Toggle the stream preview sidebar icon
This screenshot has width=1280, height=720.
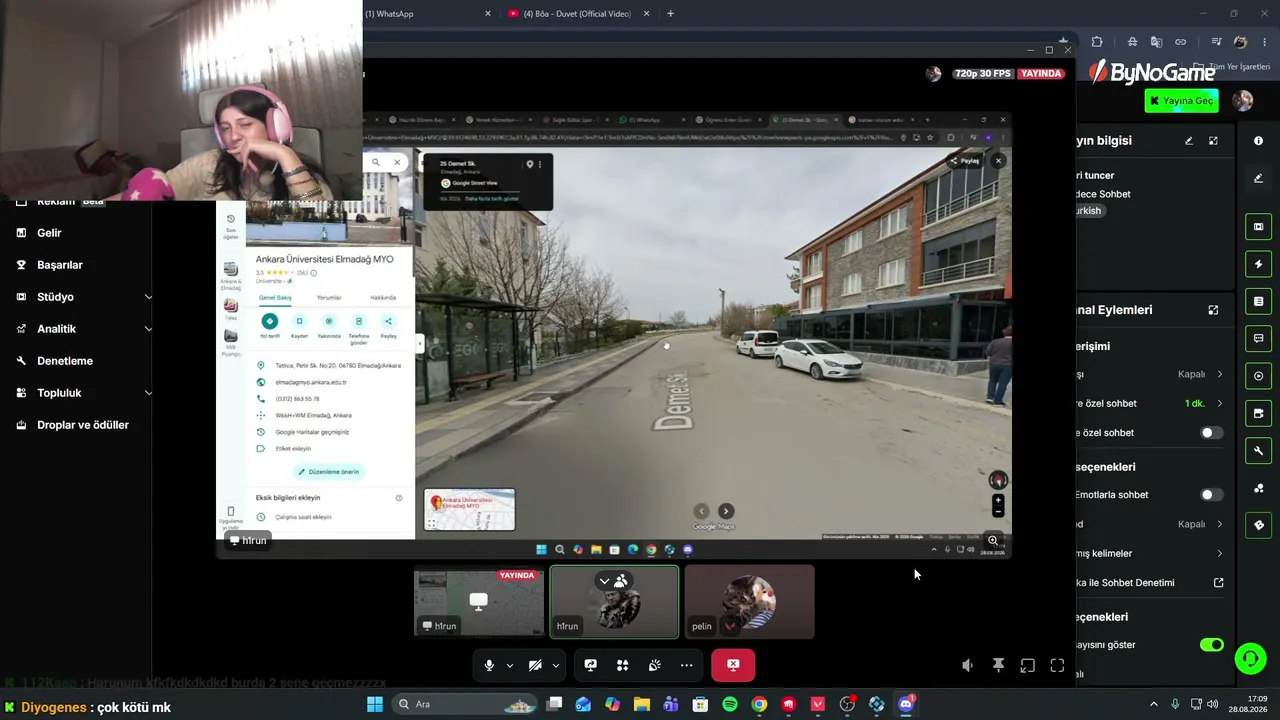[x=1258, y=227]
